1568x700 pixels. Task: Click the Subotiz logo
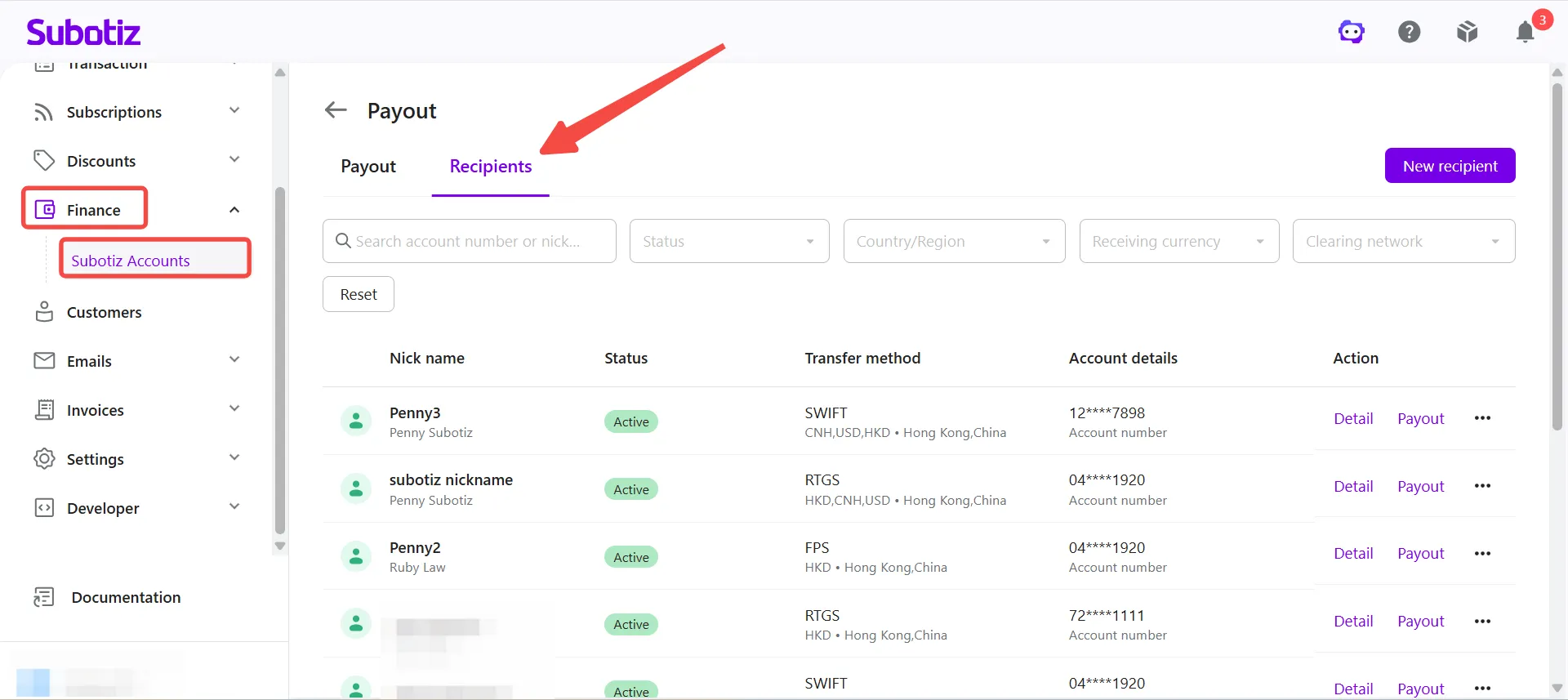click(83, 32)
